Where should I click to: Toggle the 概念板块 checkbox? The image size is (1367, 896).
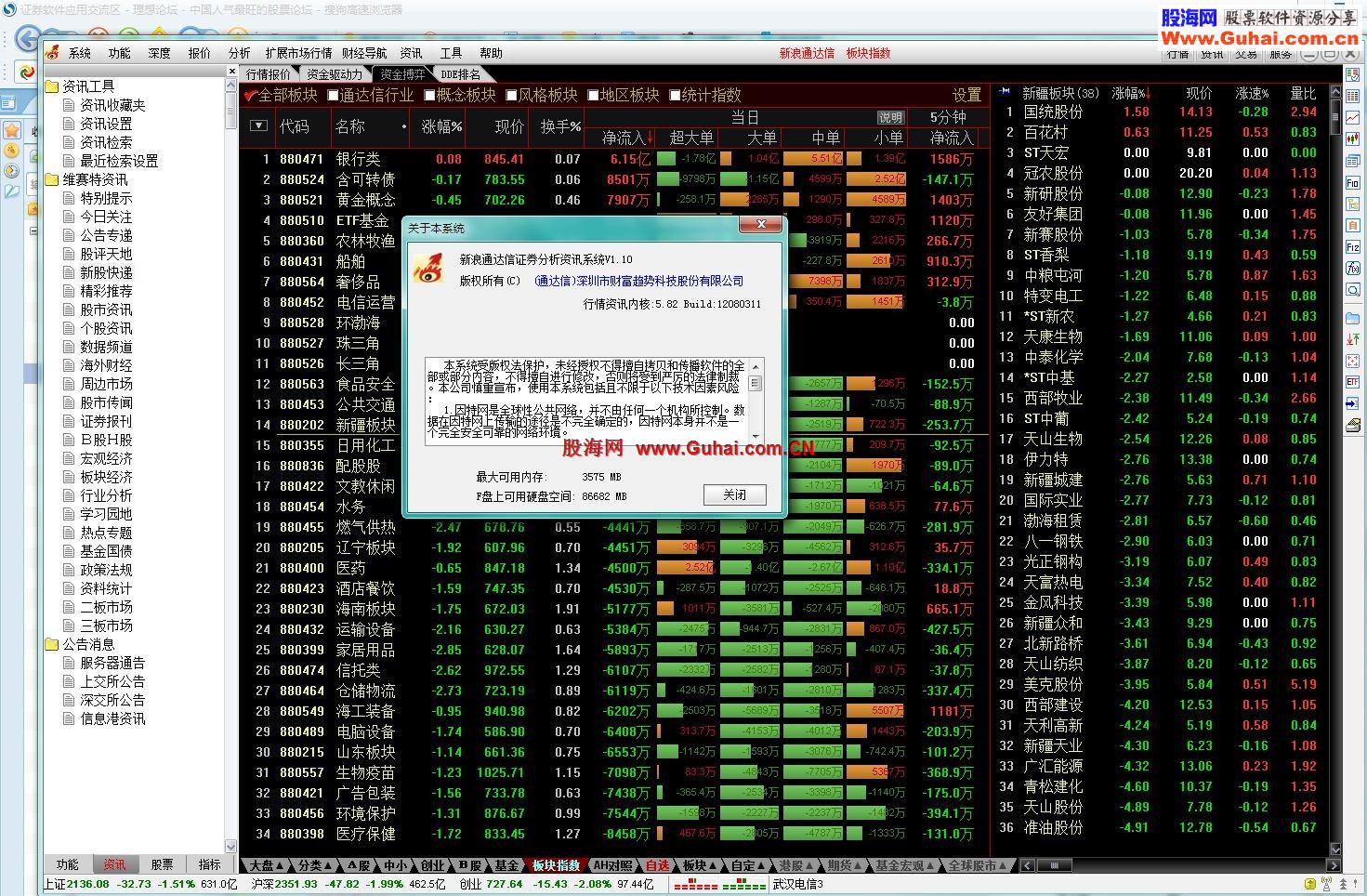(429, 95)
